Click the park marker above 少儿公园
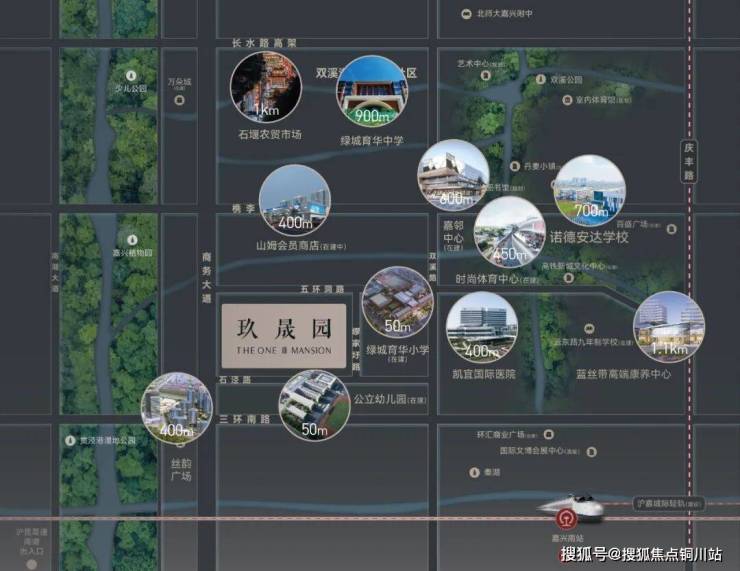Viewport: 740px width, 571px height. pyautogui.click(x=131, y=76)
